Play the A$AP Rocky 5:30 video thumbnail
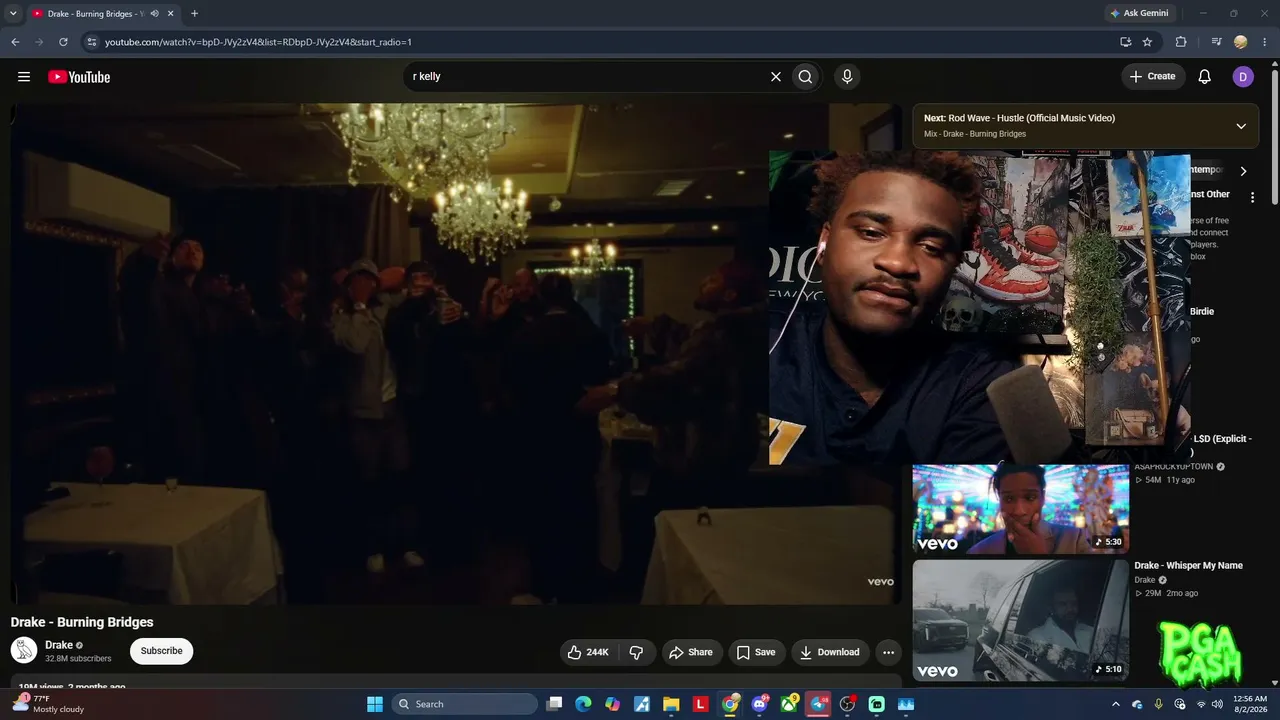Image resolution: width=1280 pixels, height=720 pixels. [1020, 509]
